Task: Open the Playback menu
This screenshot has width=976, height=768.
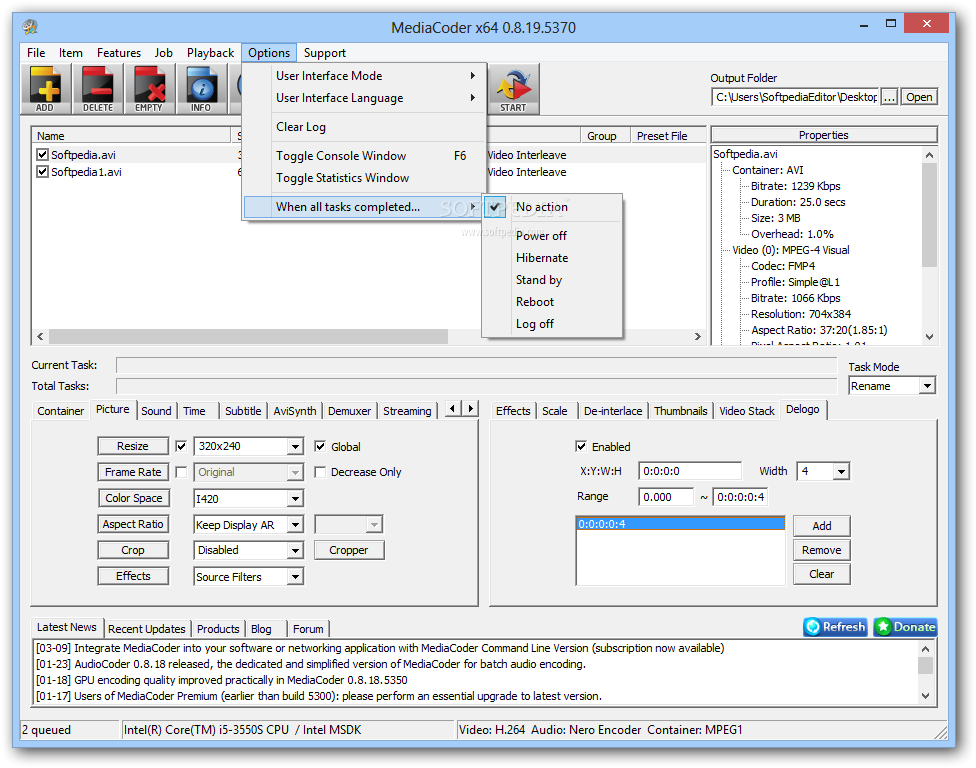Action: pos(210,53)
